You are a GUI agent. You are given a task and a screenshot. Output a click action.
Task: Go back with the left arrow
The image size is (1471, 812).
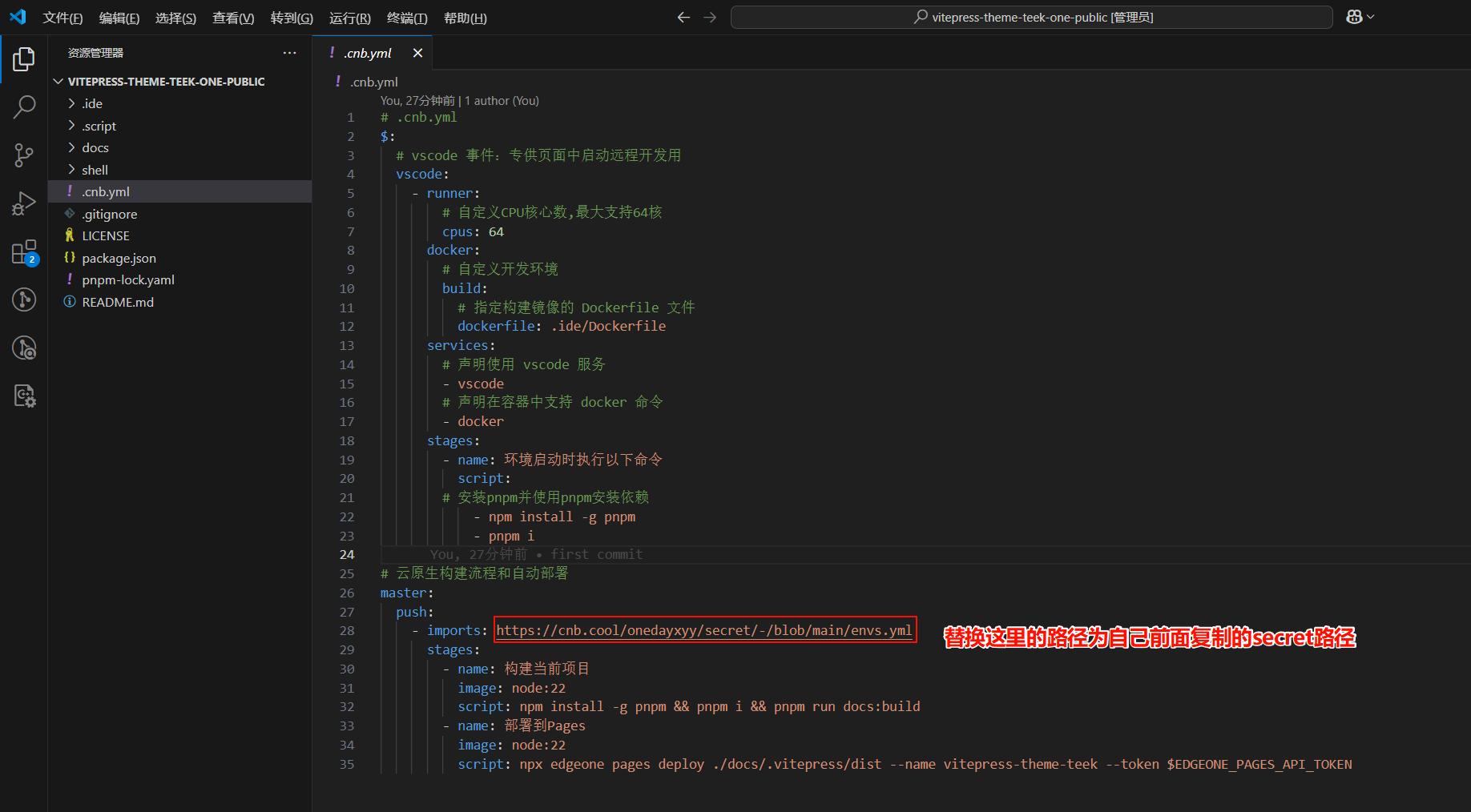[x=683, y=17]
